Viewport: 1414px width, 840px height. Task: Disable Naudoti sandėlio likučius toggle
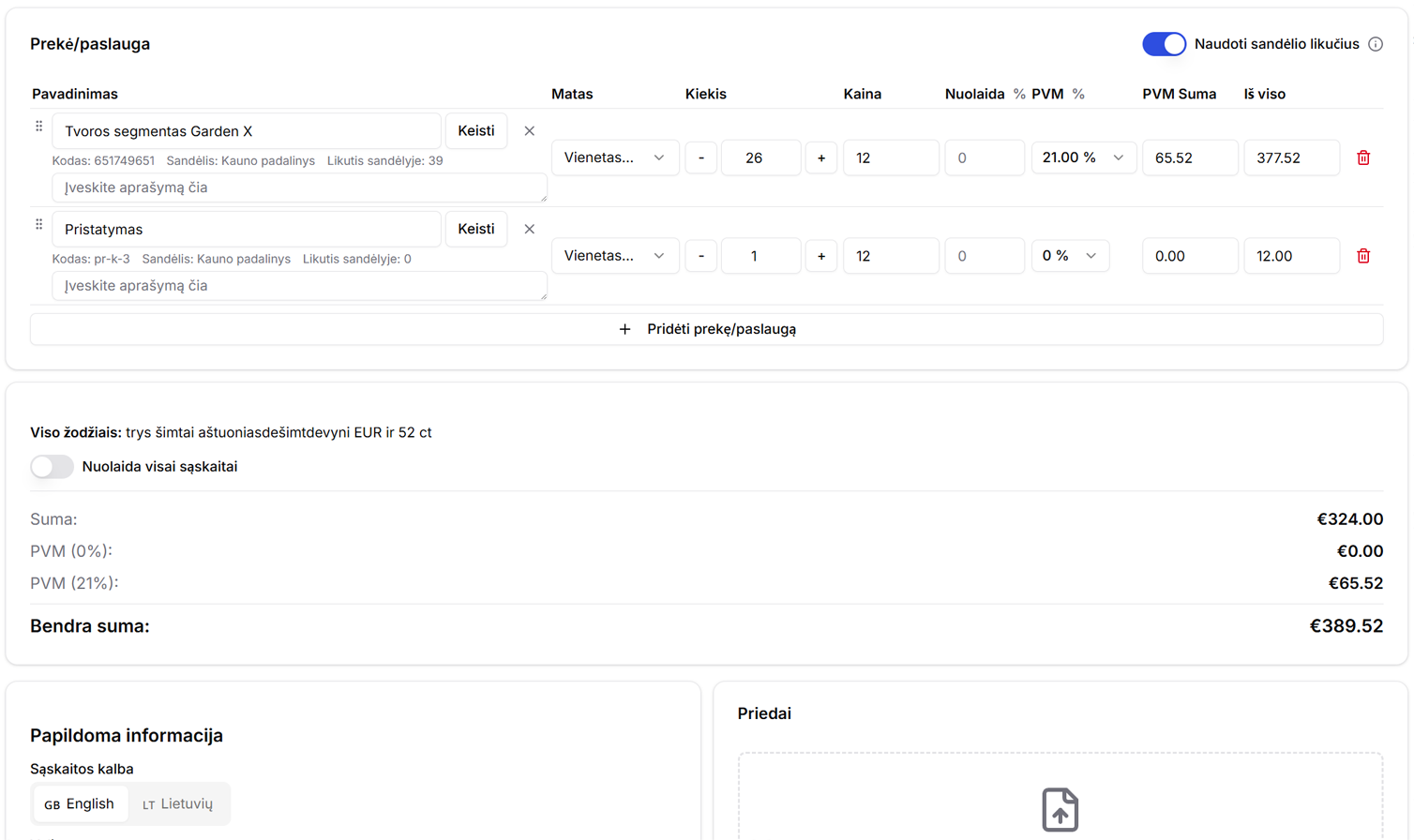click(1164, 44)
